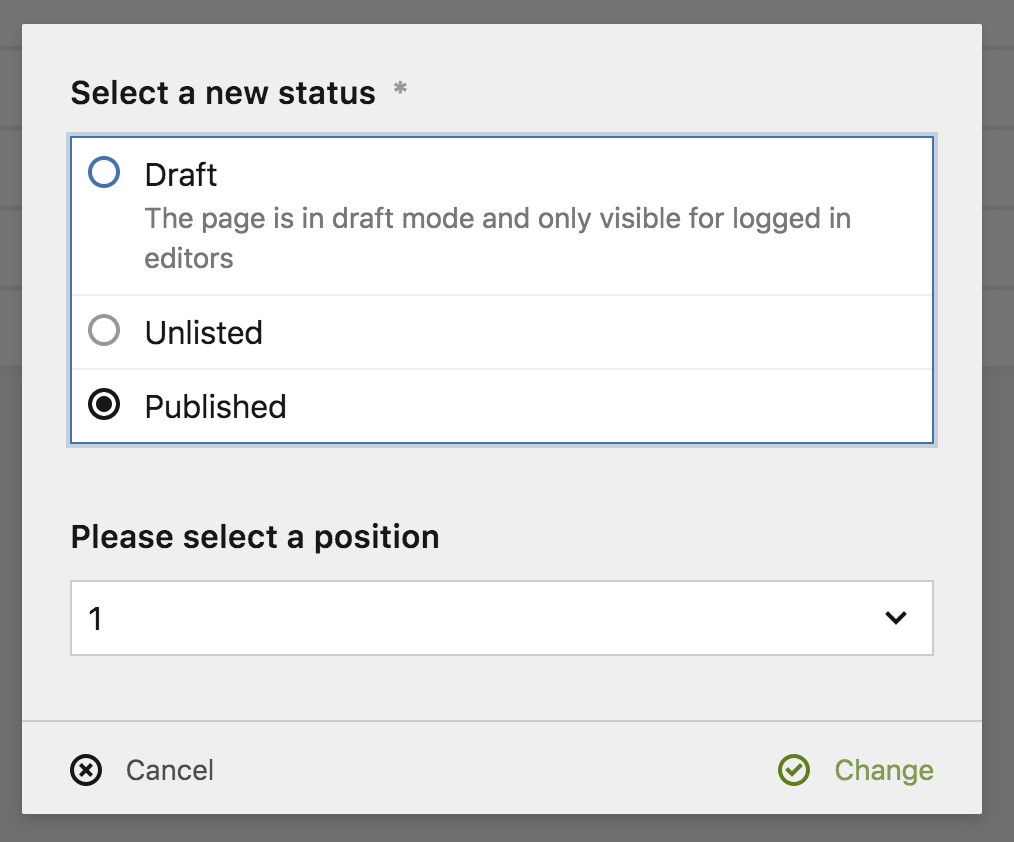1014x842 pixels.
Task: Click the empty area of the Published row
Action: [600, 407]
